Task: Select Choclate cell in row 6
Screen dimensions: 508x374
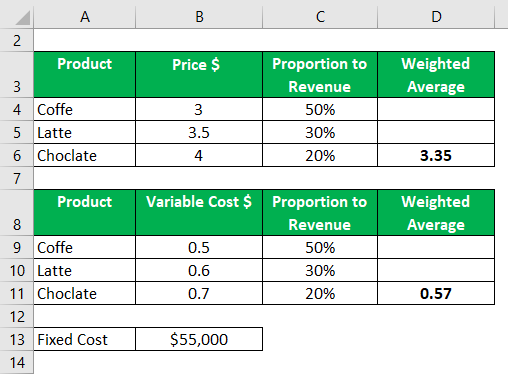Action: pyautogui.click(x=85, y=155)
